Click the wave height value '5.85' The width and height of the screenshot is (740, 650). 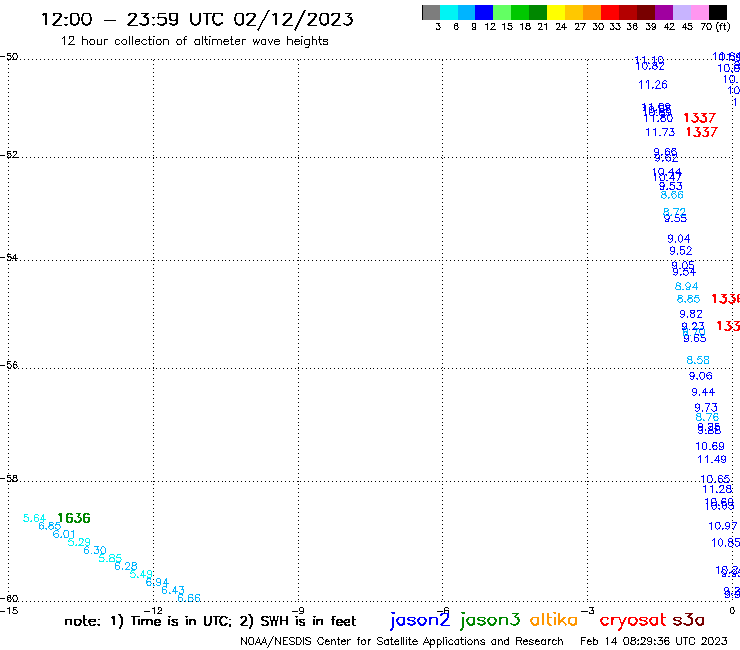pyautogui.click(x=110, y=558)
